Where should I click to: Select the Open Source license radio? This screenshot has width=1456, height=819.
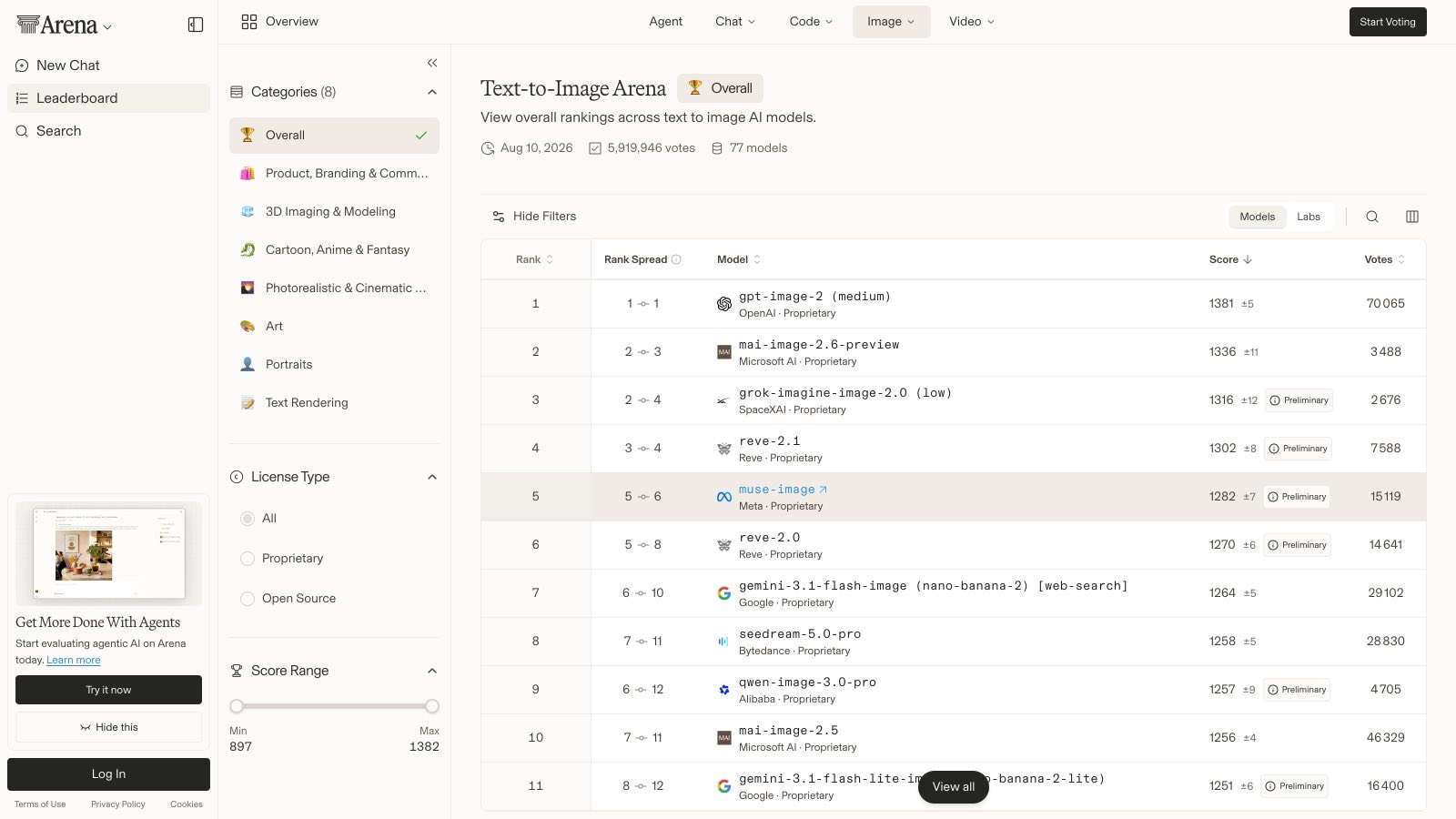[x=248, y=599]
